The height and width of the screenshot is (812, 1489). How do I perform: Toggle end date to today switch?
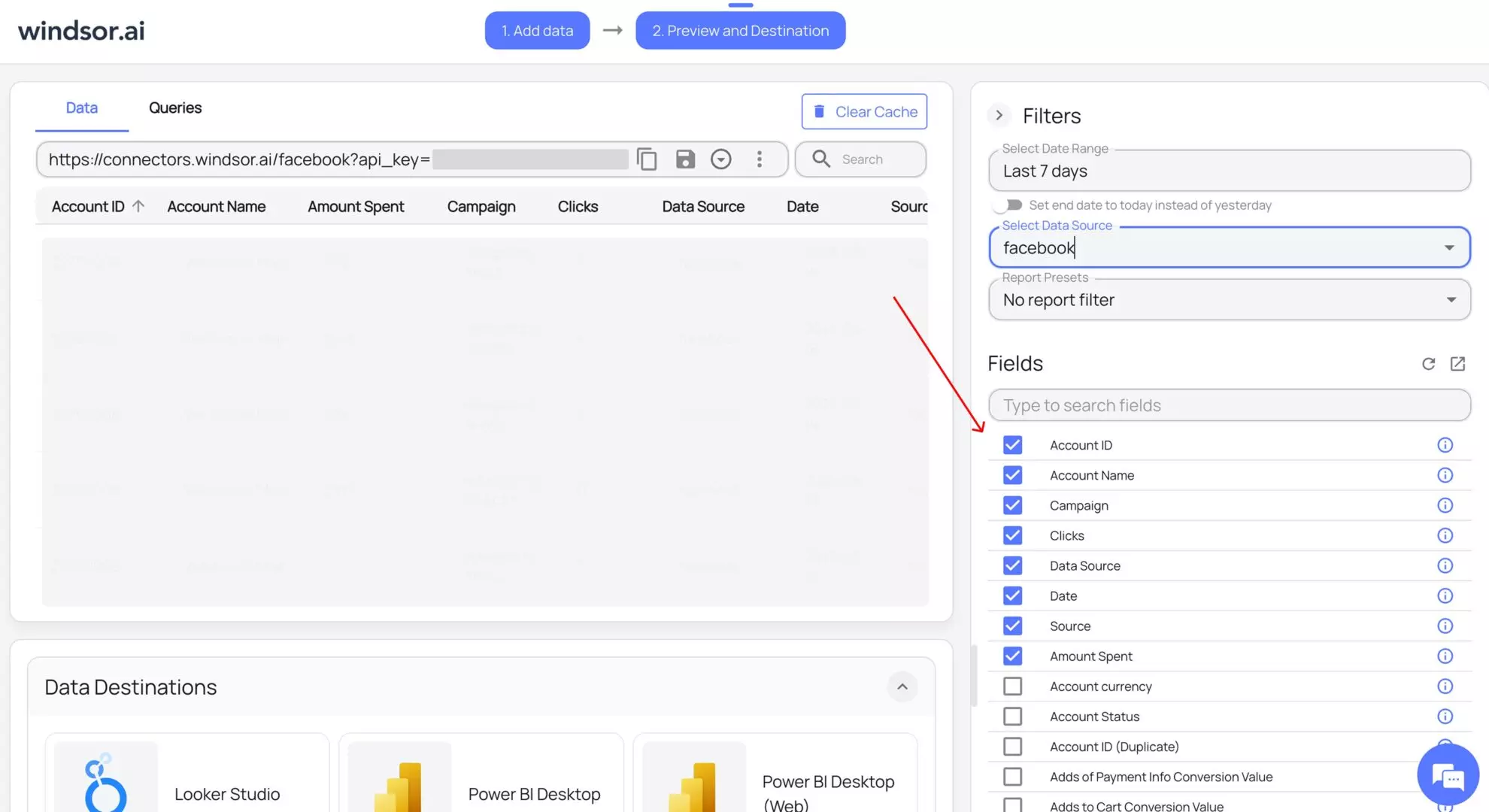(x=1007, y=205)
